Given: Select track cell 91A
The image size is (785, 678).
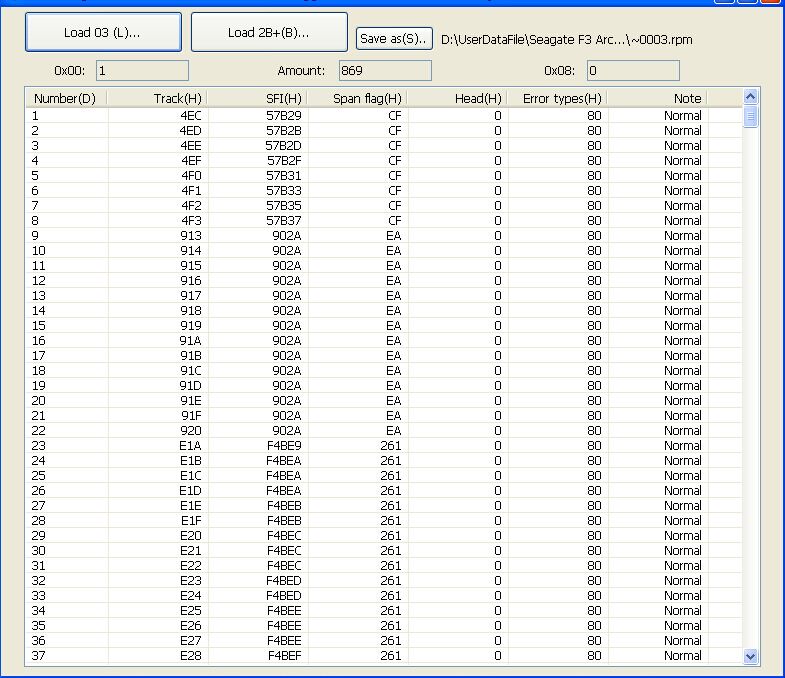Looking at the screenshot, I should [191, 341].
